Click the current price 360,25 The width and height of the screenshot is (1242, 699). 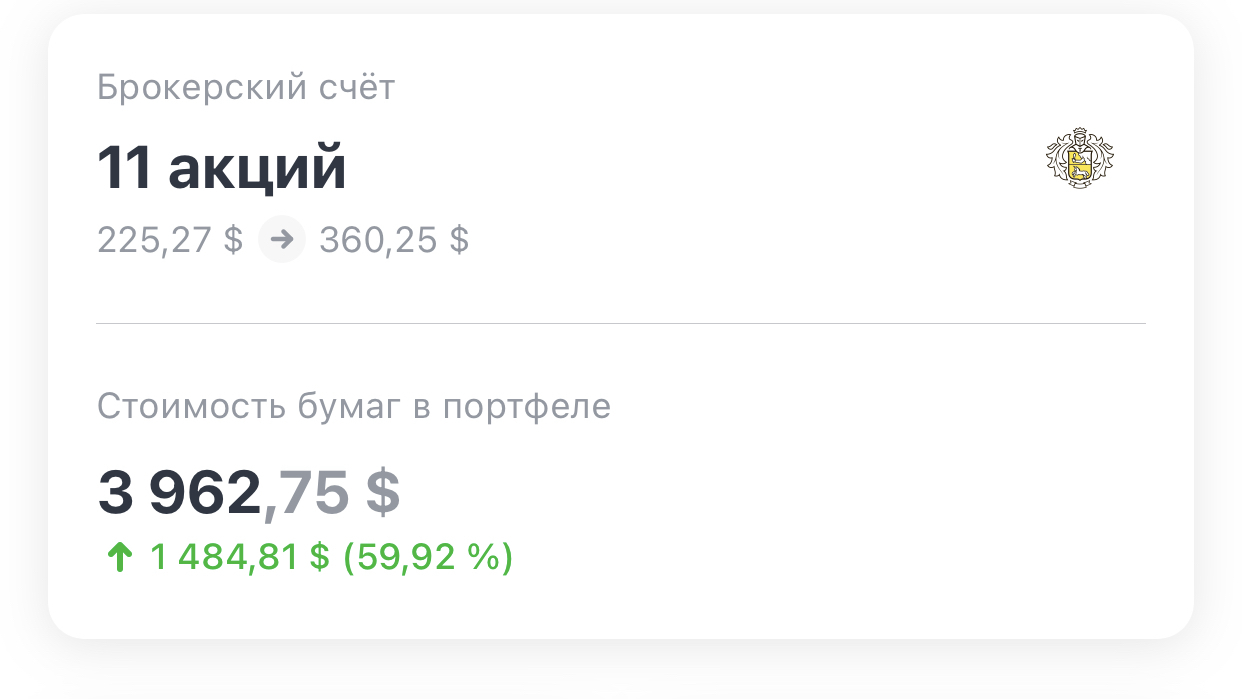coord(377,240)
